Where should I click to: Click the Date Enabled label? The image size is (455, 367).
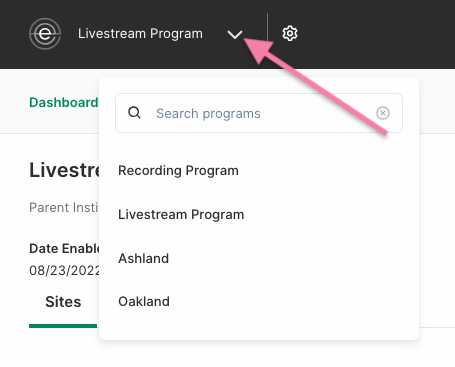pos(64,249)
